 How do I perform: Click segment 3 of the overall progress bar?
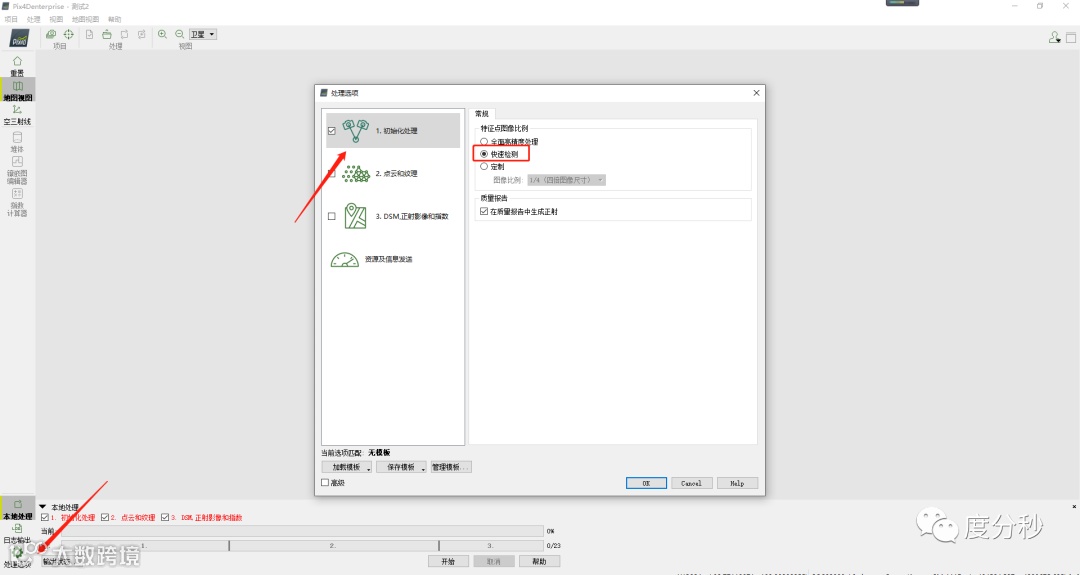(x=490, y=545)
